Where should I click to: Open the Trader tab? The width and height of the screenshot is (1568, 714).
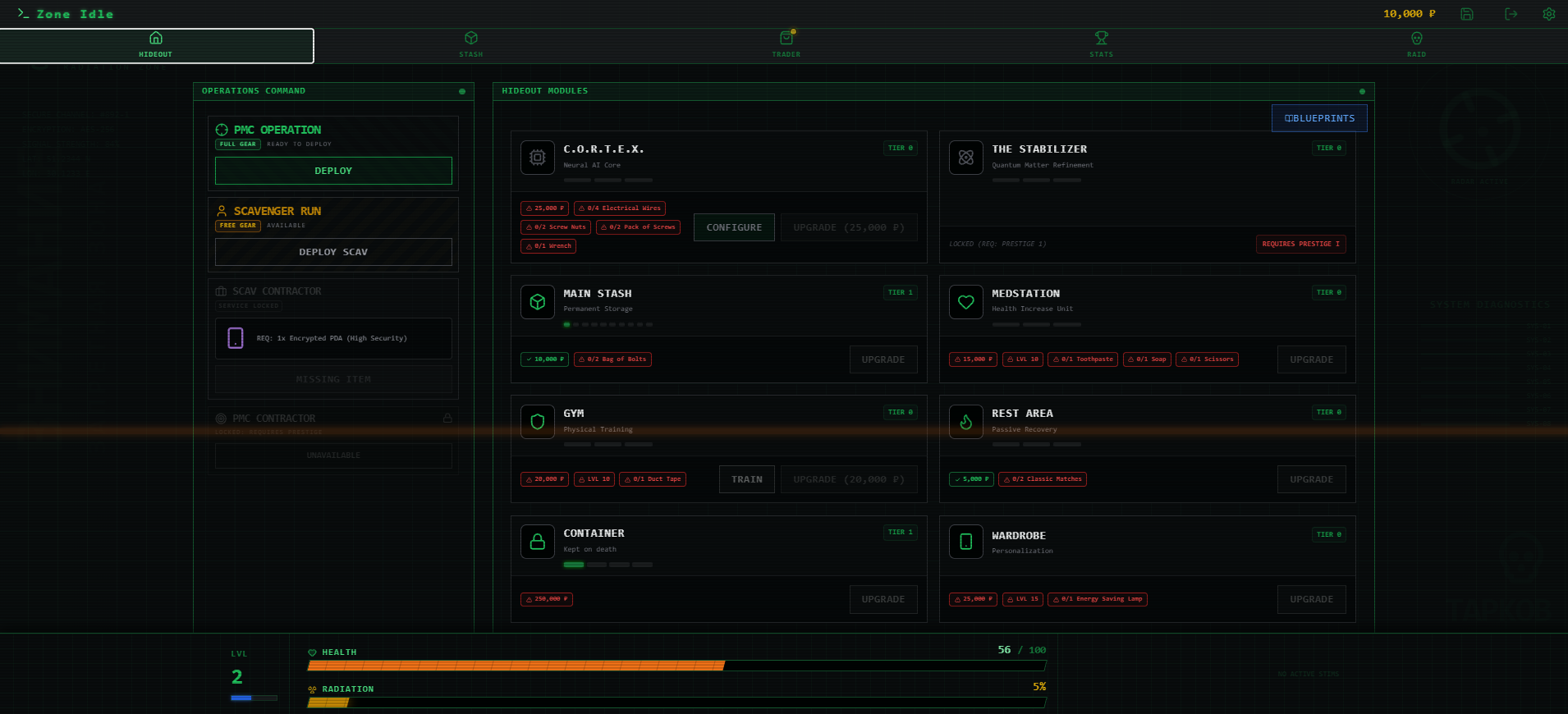click(786, 46)
